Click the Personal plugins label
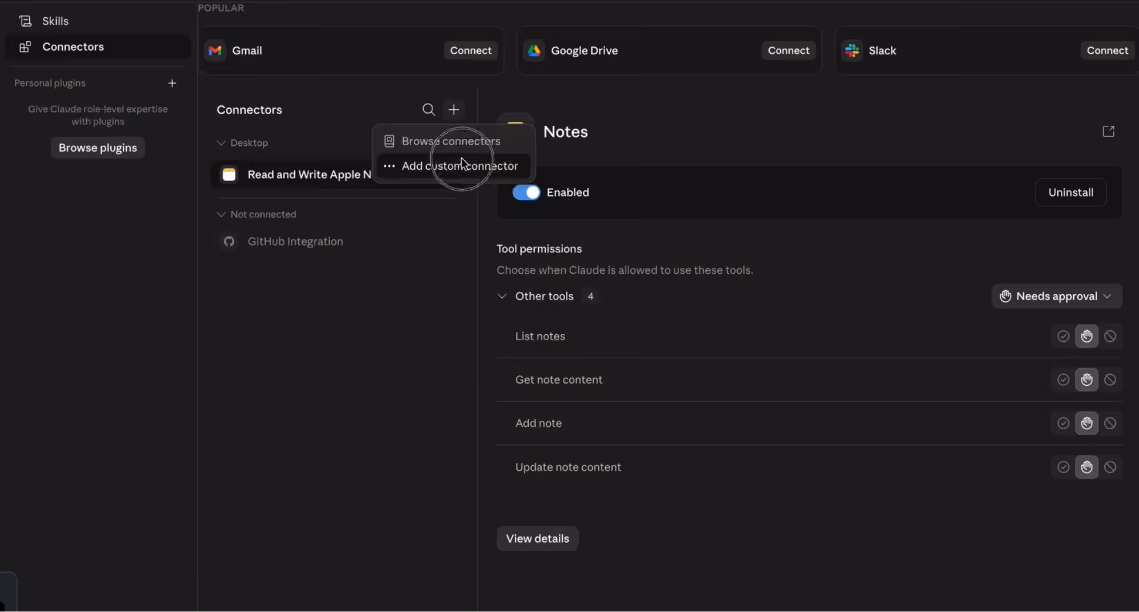 [x=50, y=83]
